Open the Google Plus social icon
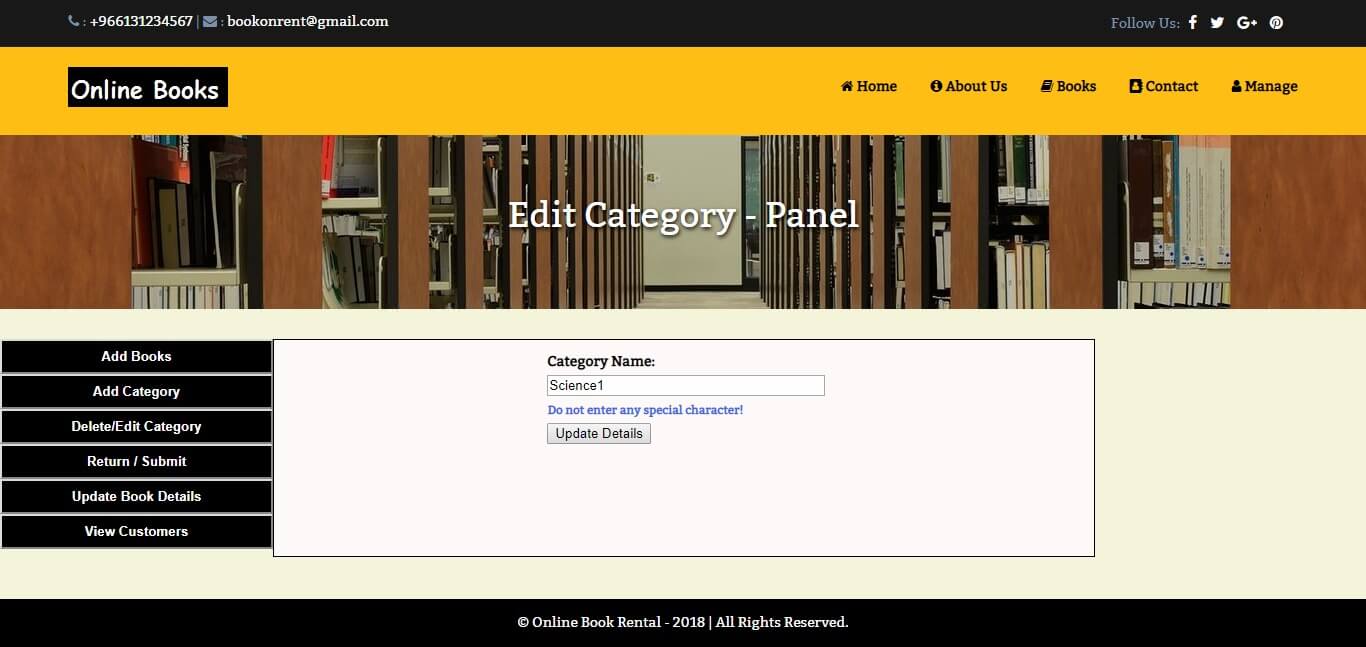This screenshot has width=1366, height=647. pyautogui.click(x=1247, y=22)
